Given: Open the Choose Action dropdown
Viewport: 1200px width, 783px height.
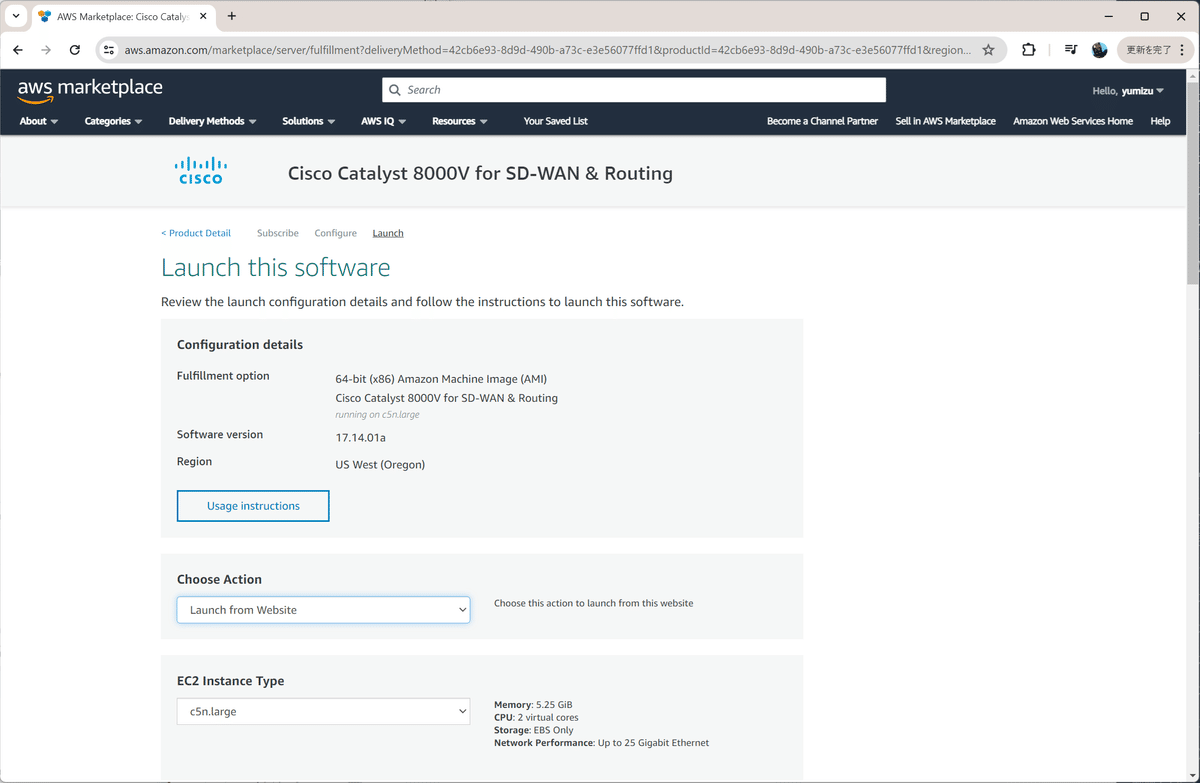Looking at the screenshot, I should [x=322, y=609].
